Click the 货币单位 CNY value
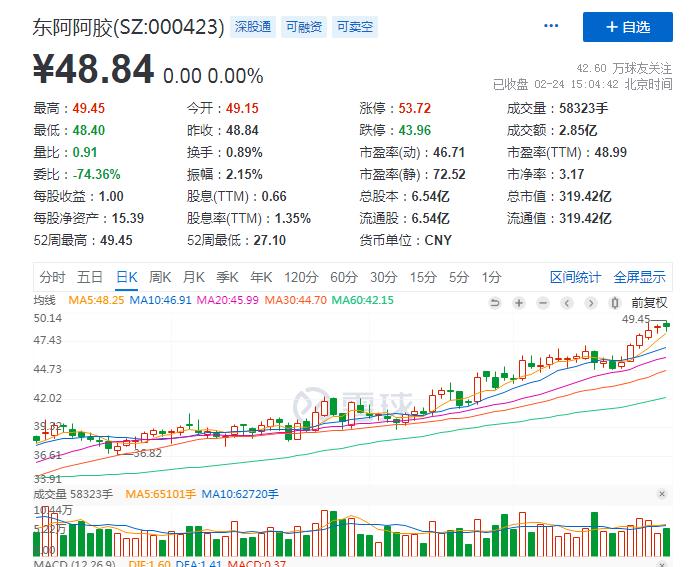 [x=438, y=241]
